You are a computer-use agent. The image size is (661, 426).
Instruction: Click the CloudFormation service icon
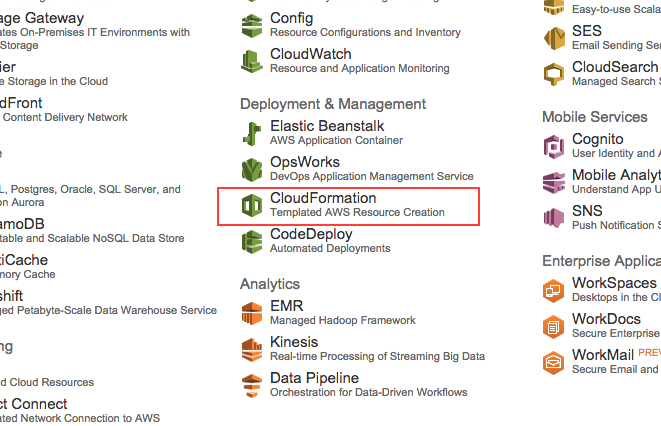pos(252,205)
